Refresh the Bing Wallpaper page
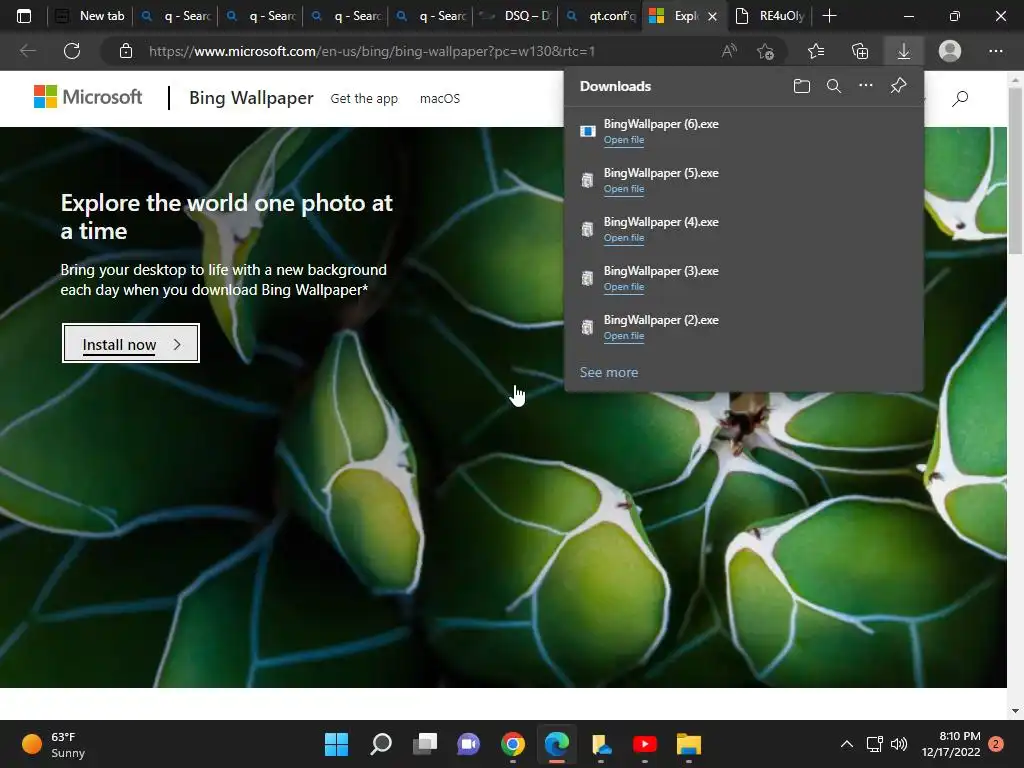Image resolution: width=1024 pixels, height=768 pixels. click(72, 51)
